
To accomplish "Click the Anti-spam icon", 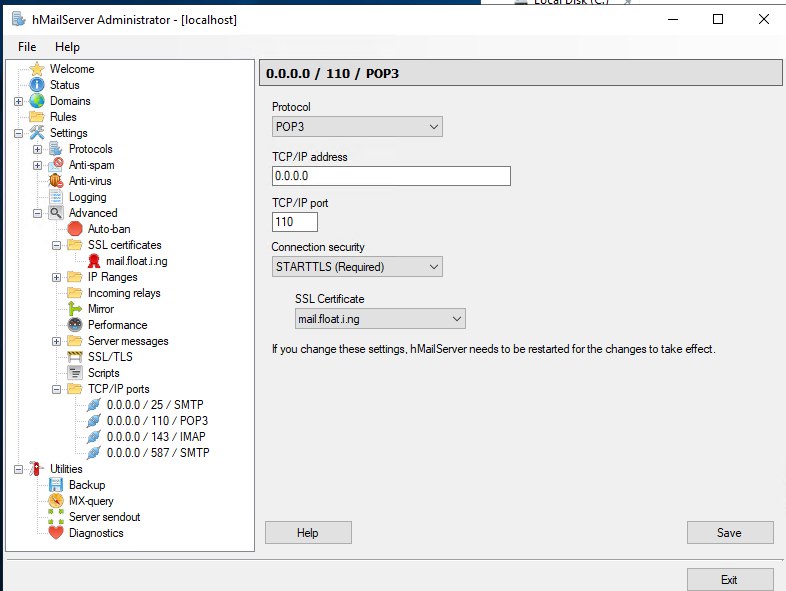I will (x=56, y=165).
